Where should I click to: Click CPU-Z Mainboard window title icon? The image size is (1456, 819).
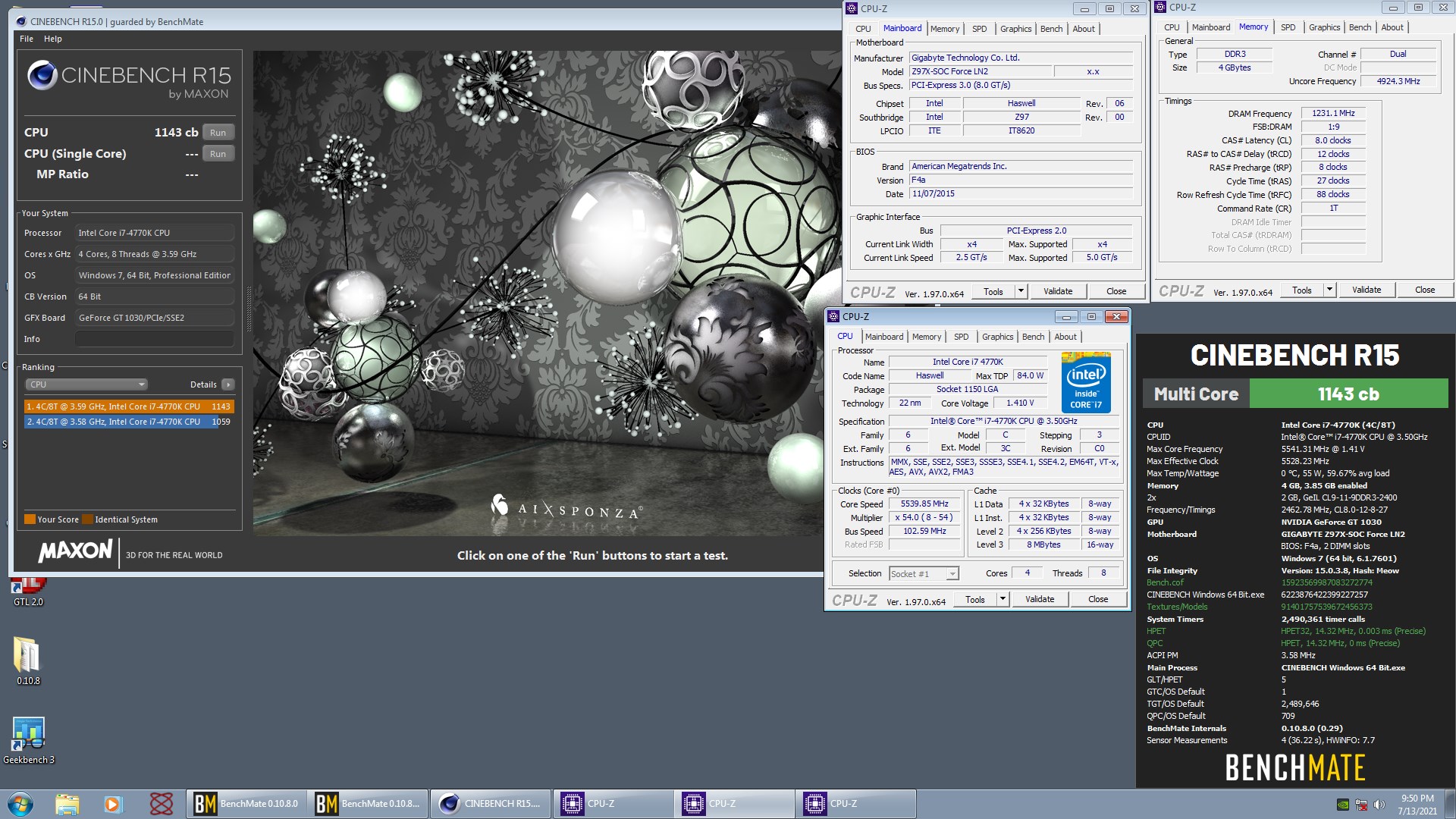tap(852, 8)
